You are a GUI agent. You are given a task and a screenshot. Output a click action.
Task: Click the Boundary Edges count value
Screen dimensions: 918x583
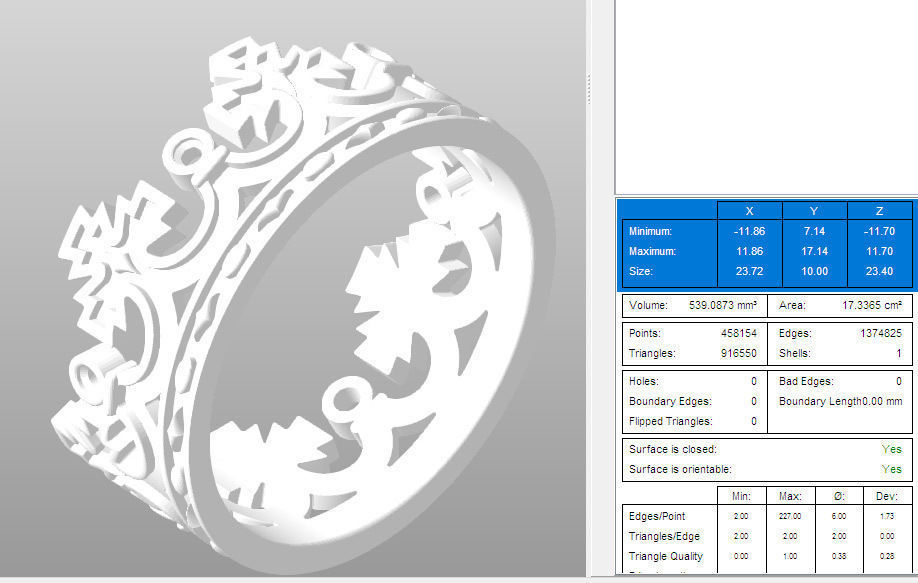754,401
